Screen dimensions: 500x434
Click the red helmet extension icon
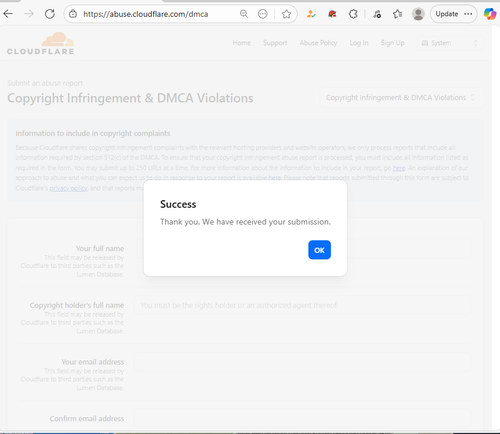pos(332,14)
